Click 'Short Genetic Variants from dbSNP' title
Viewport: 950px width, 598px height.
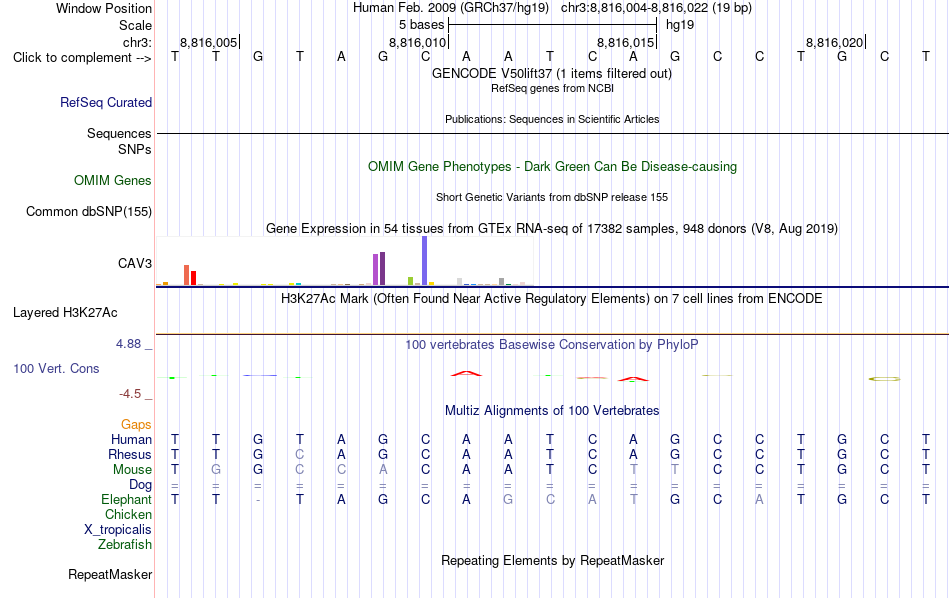[x=552, y=198]
